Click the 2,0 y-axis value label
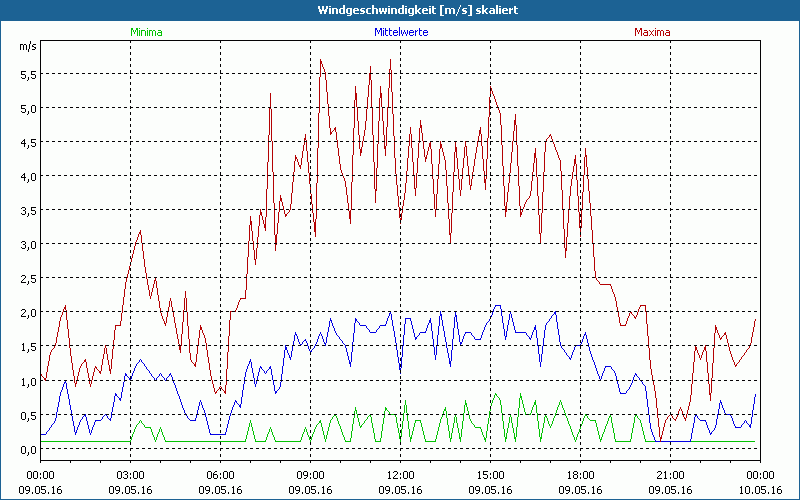Image resolution: width=800 pixels, height=500 pixels. pos(27,313)
